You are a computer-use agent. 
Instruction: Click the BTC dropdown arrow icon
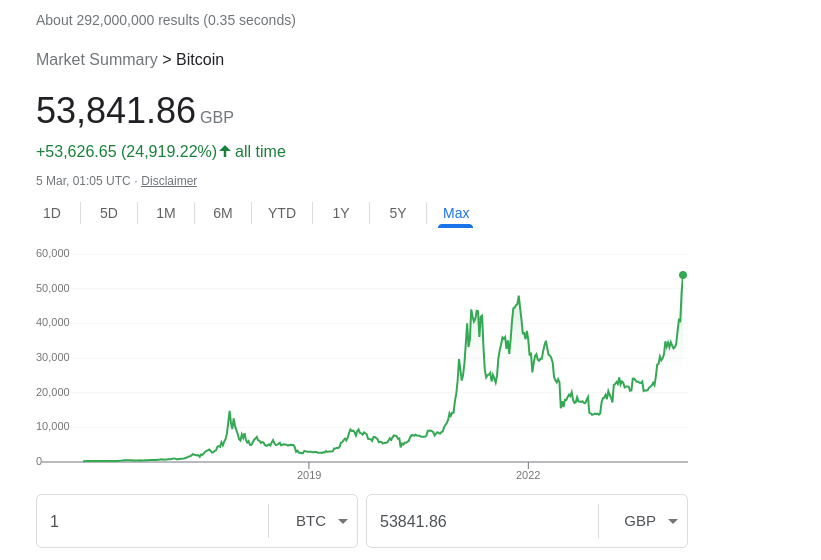pyautogui.click(x=343, y=521)
